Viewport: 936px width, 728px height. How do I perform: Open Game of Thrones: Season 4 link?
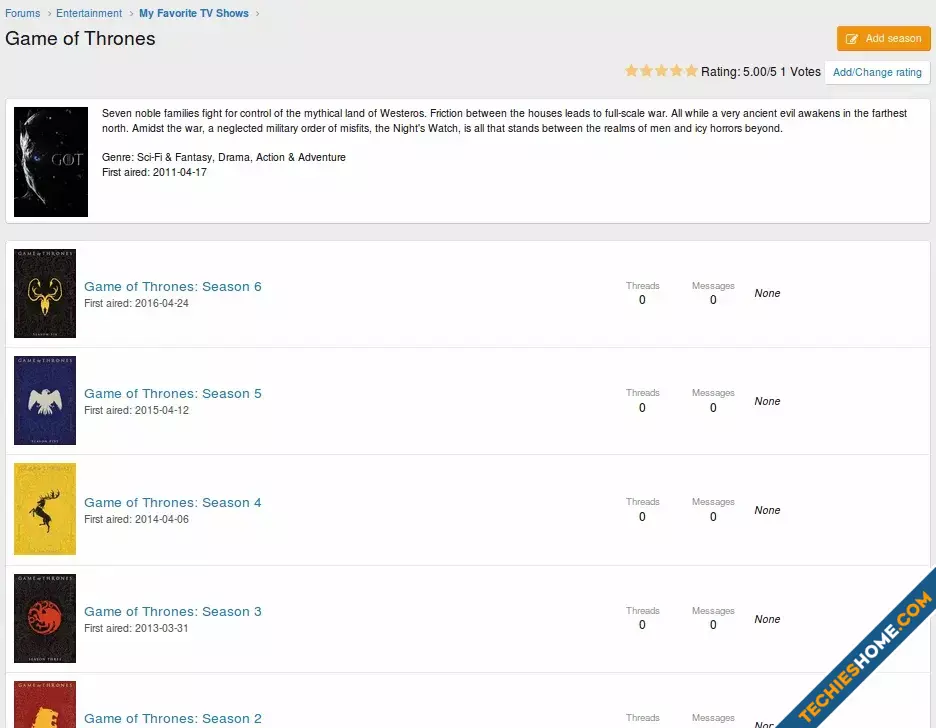[173, 502]
